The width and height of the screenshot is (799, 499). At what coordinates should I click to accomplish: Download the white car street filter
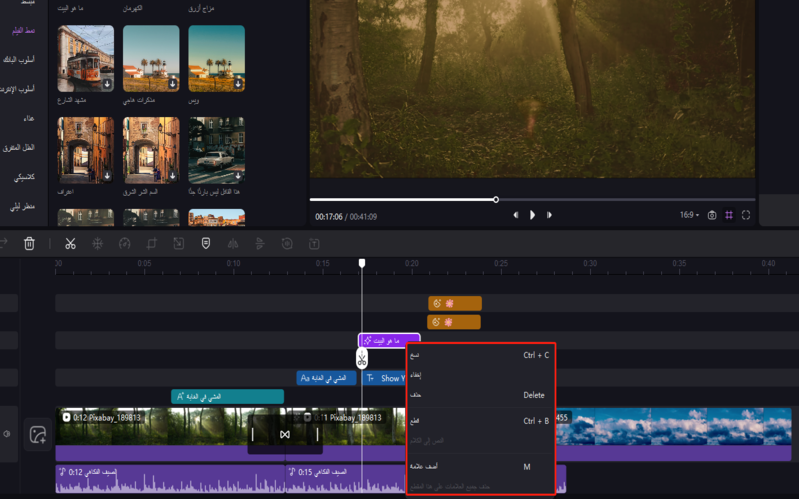click(x=238, y=176)
